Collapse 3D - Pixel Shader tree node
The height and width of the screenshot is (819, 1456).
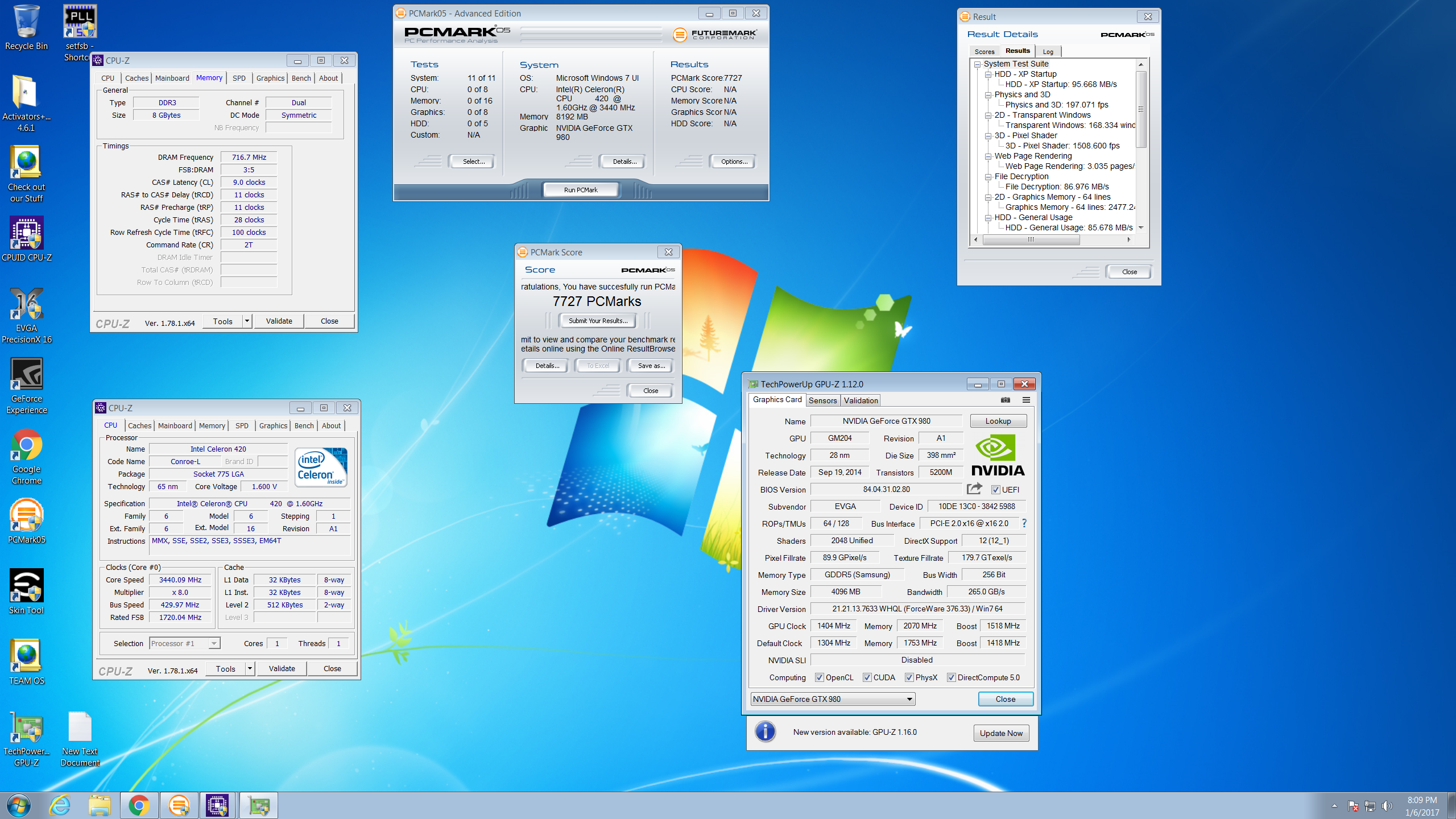click(x=988, y=136)
